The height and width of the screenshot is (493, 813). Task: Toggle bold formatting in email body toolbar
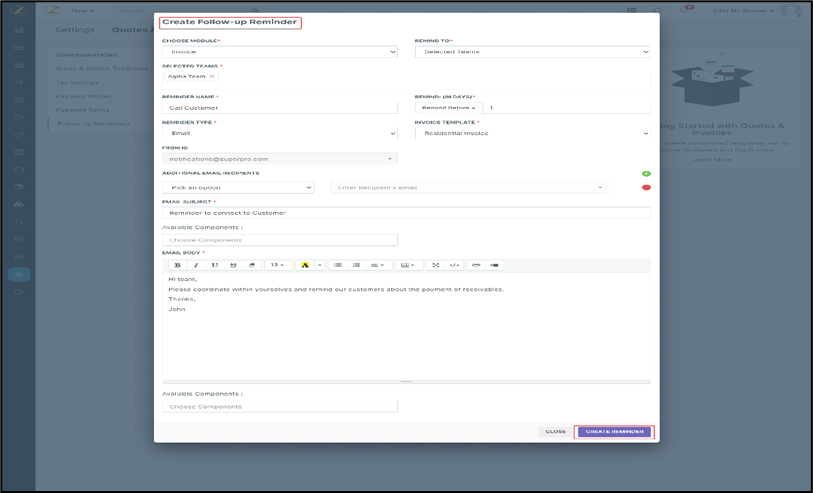[177, 265]
